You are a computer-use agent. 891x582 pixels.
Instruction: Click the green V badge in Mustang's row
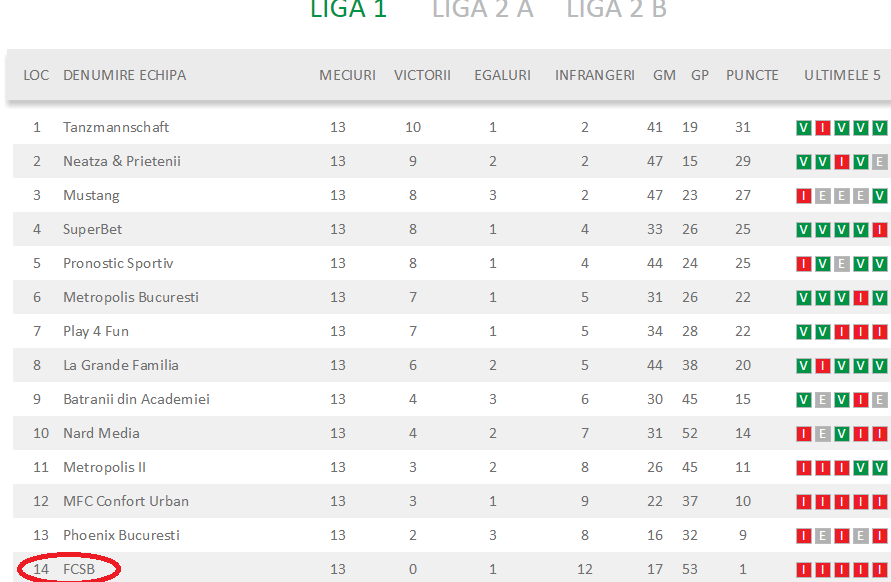point(879,196)
